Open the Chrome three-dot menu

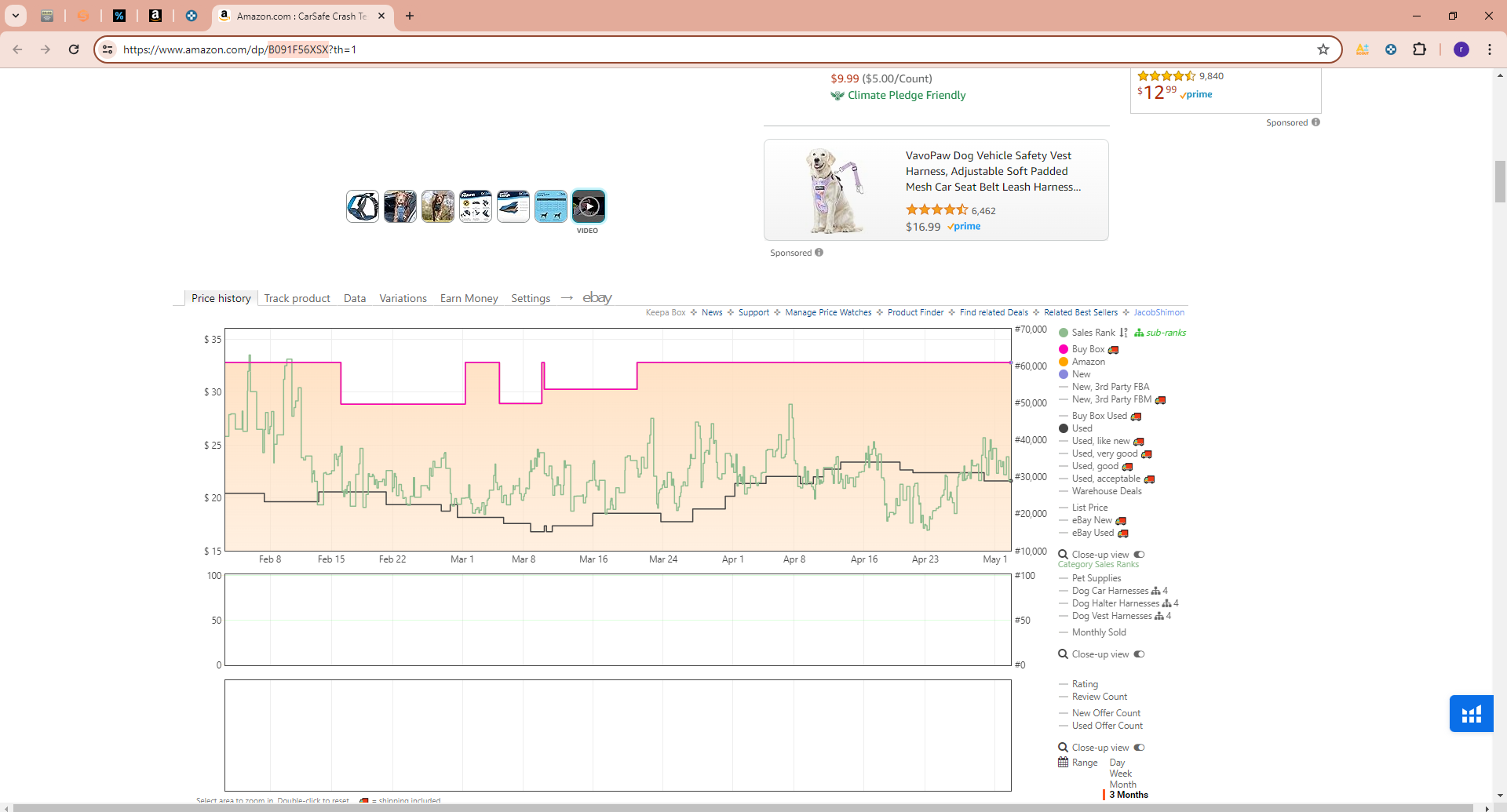(1490, 49)
